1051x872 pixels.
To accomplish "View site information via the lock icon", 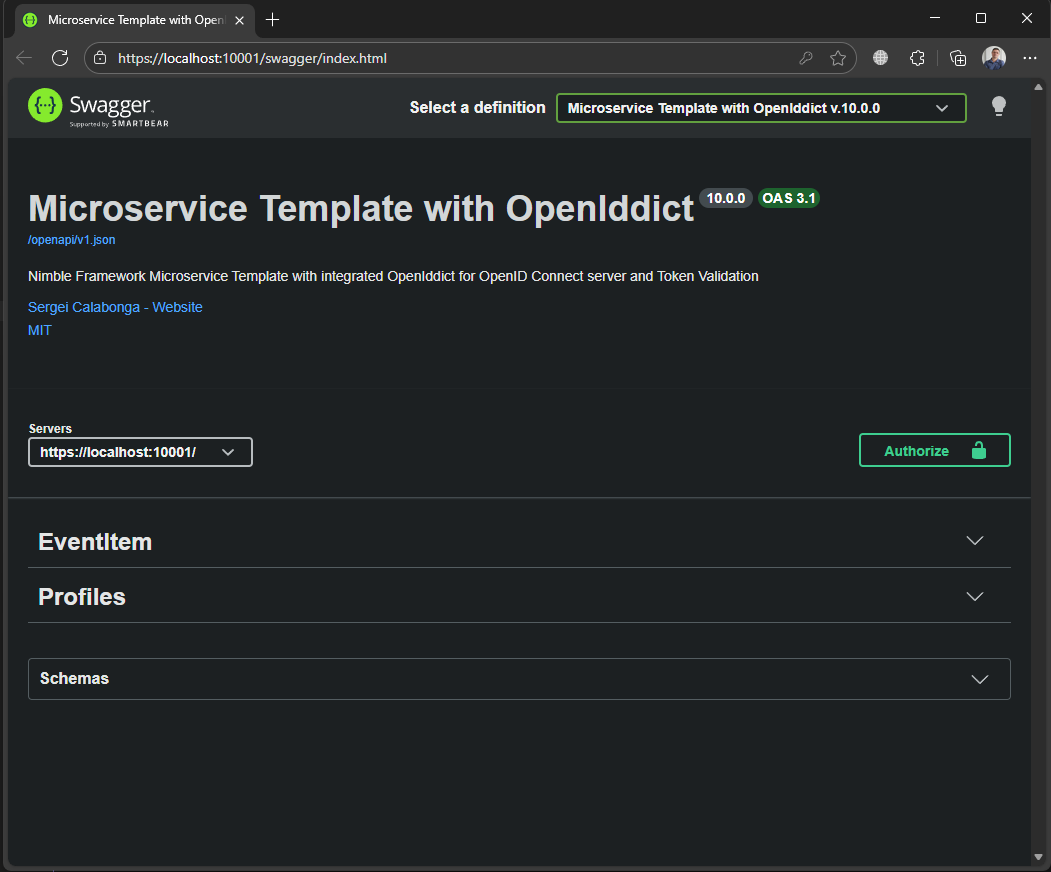I will pyautogui.click(x=100, y=58).
